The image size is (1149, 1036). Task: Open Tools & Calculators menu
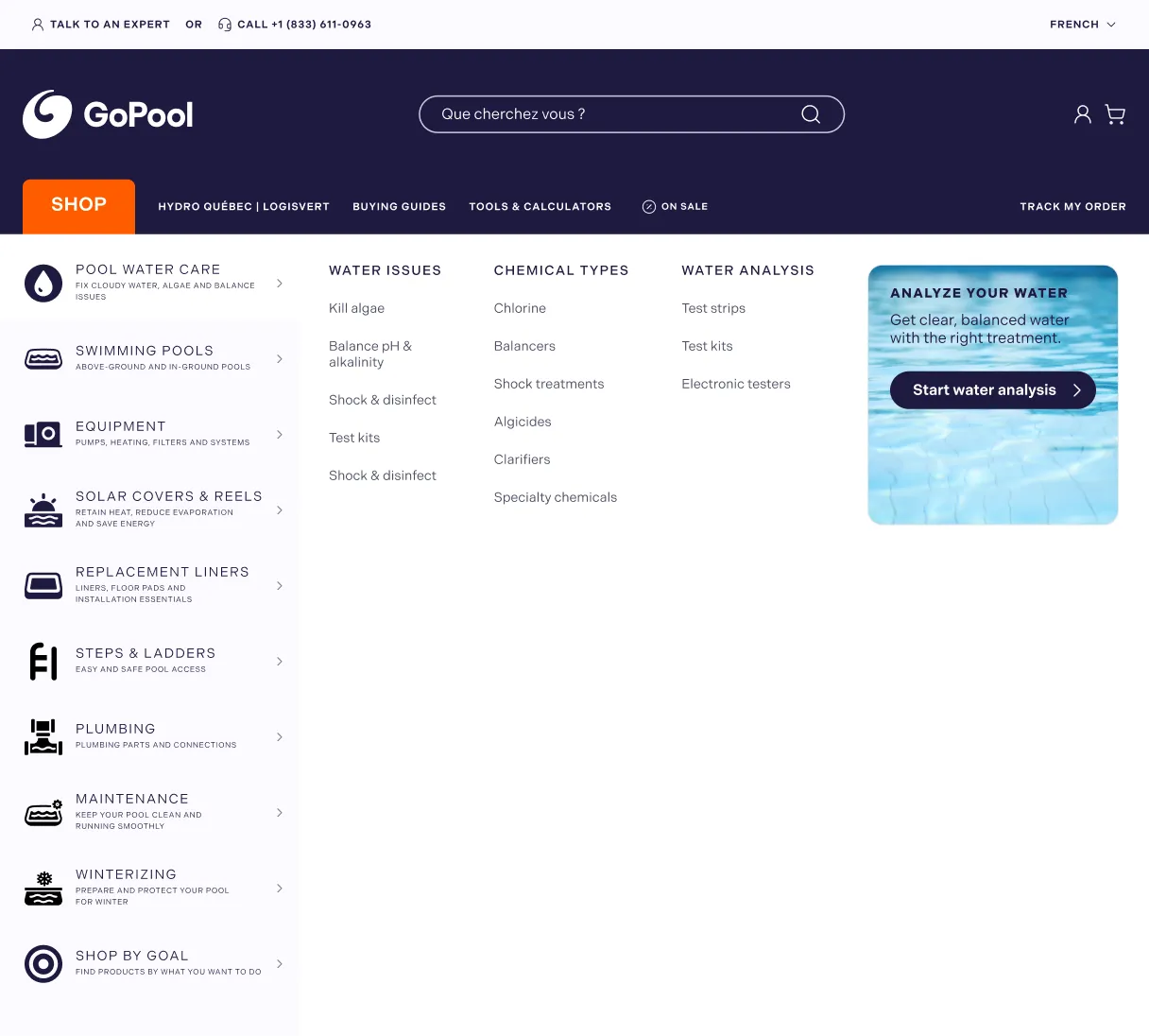point(540,207)
